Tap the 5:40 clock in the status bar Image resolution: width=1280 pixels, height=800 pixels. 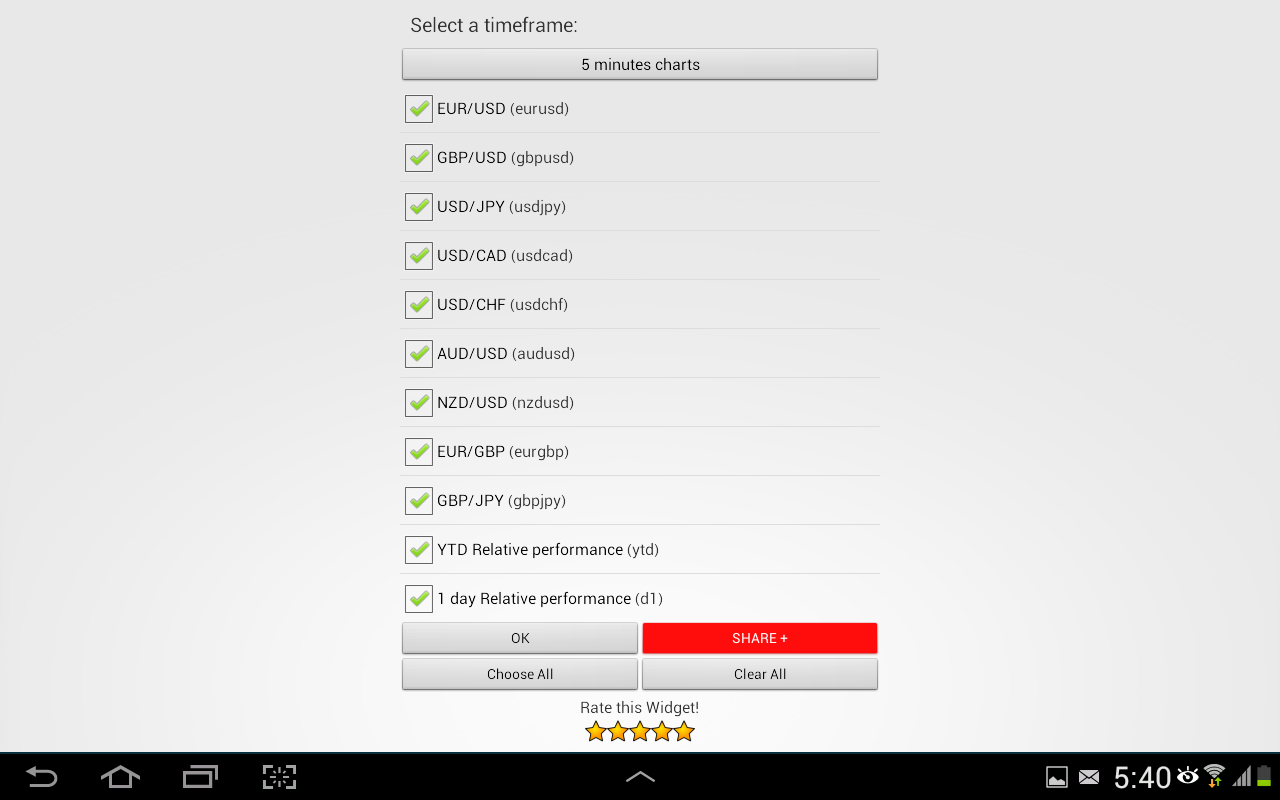[1142, 777]
